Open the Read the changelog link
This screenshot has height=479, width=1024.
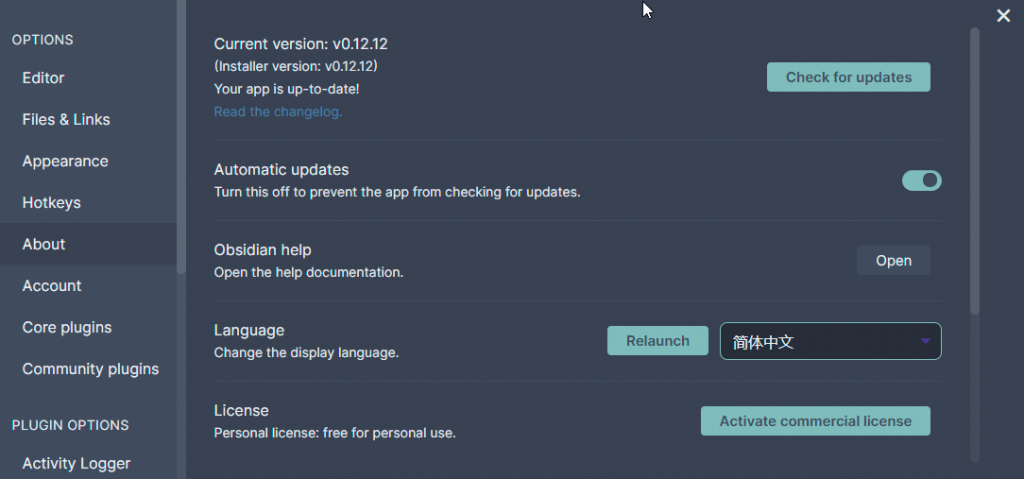point(278,112)
